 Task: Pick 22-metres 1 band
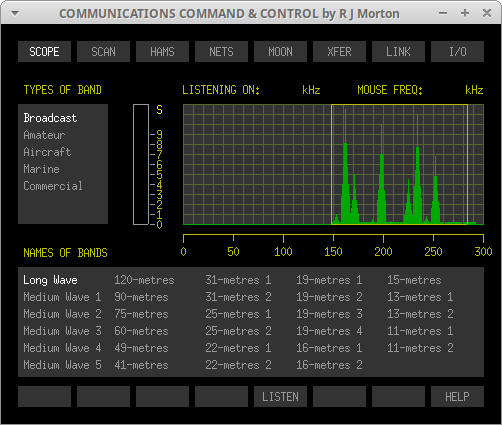click(238, 348)
